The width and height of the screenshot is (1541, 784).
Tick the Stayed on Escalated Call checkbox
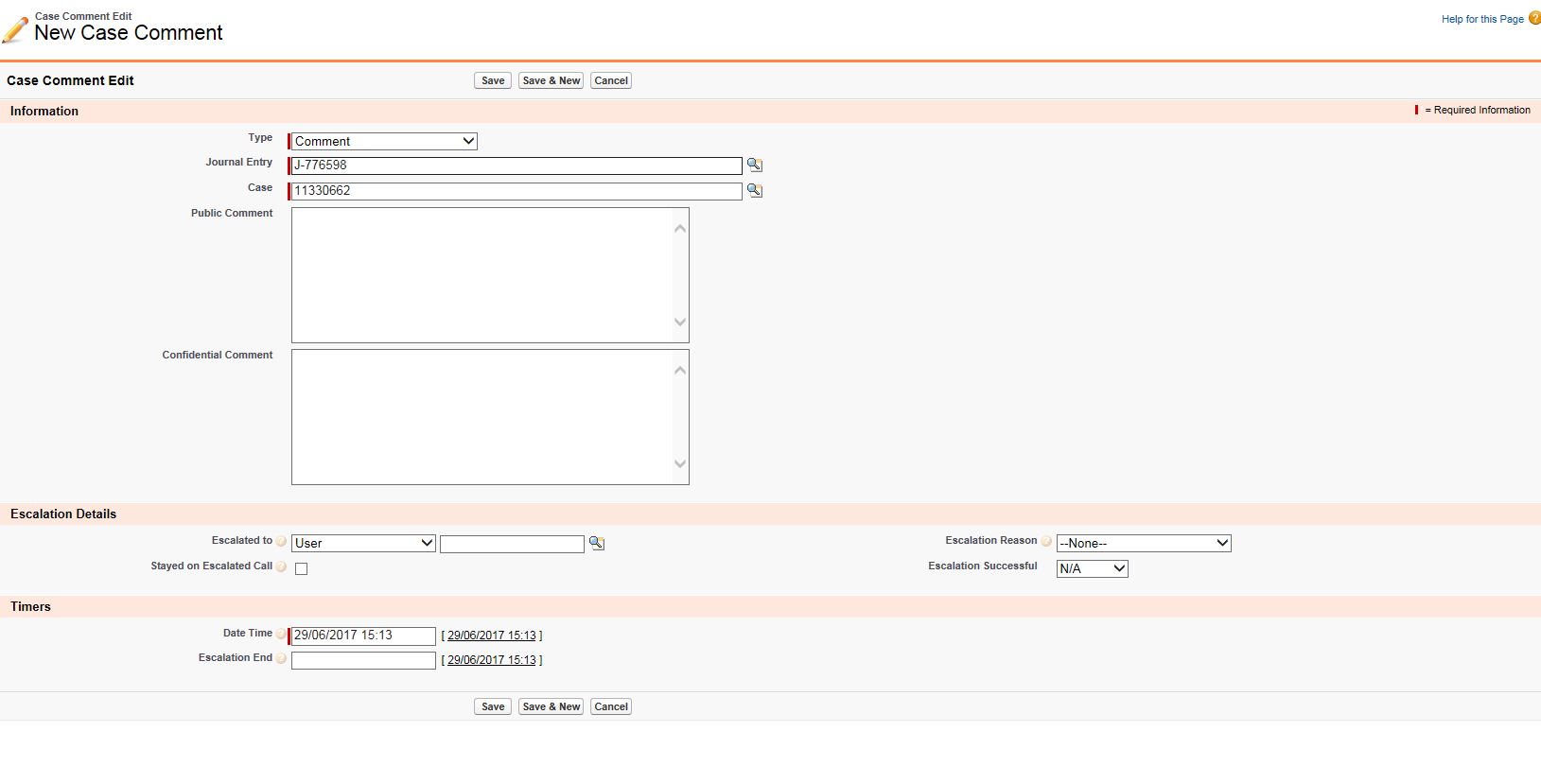pyautogui.click(x=301, y=568)
